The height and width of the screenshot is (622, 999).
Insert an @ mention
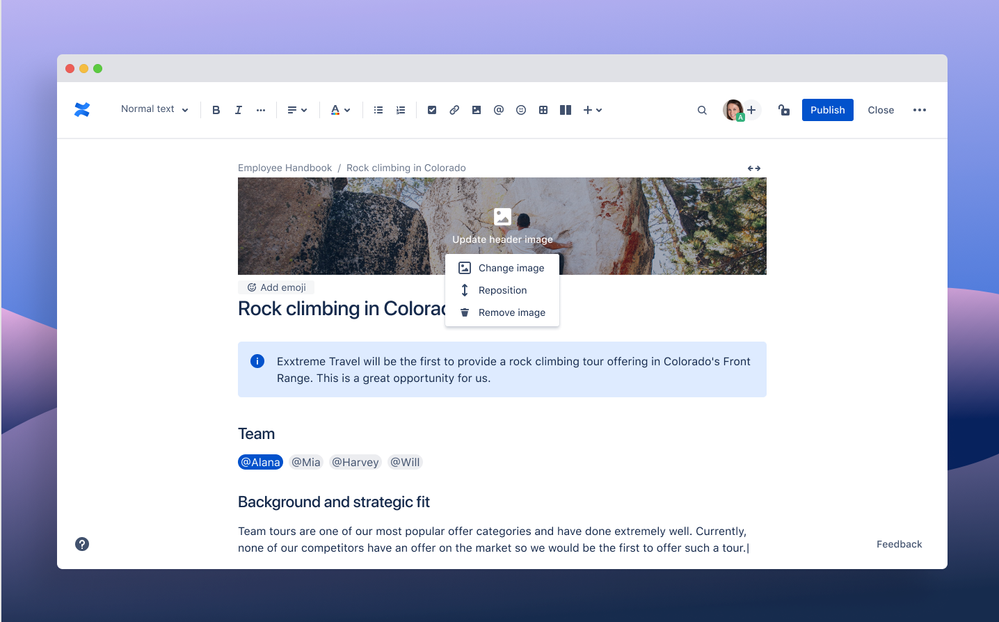[499, 110]
